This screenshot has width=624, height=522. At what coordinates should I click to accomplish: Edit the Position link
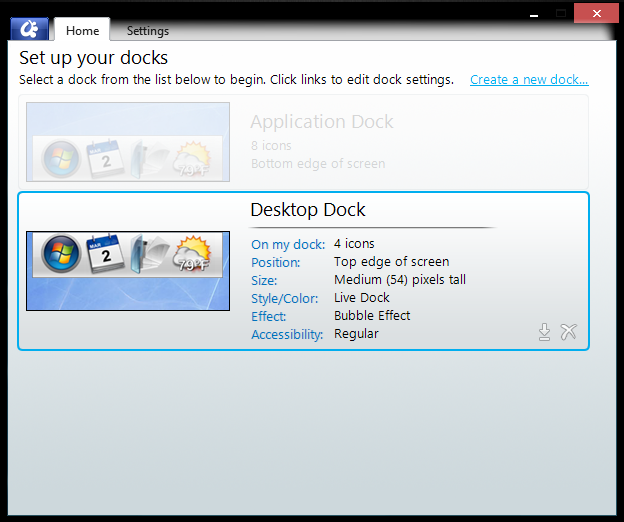pos(275,263)
